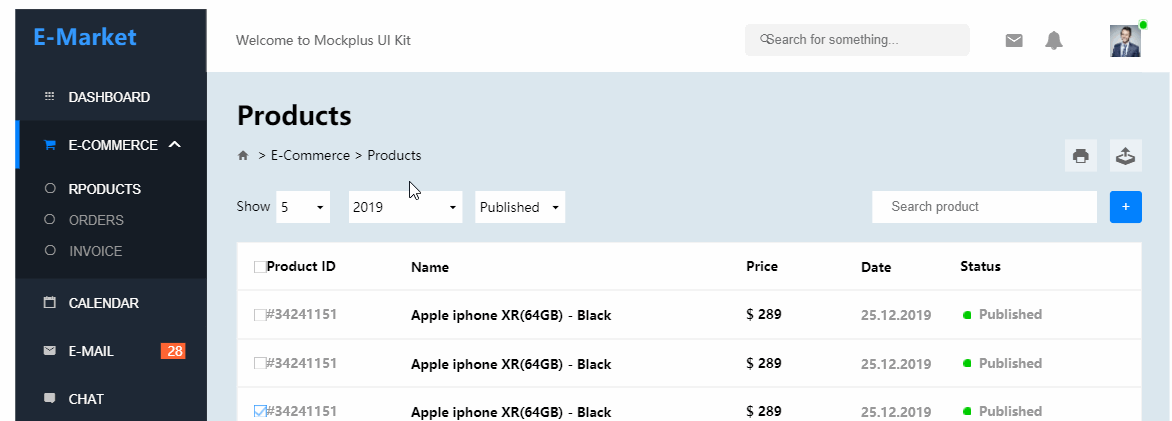Open the Show entries count dropdown

[303, 207]
